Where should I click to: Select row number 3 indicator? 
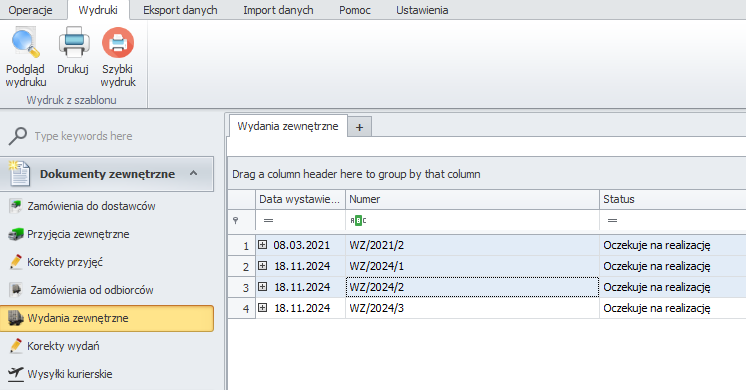click(x=242, y=287)
